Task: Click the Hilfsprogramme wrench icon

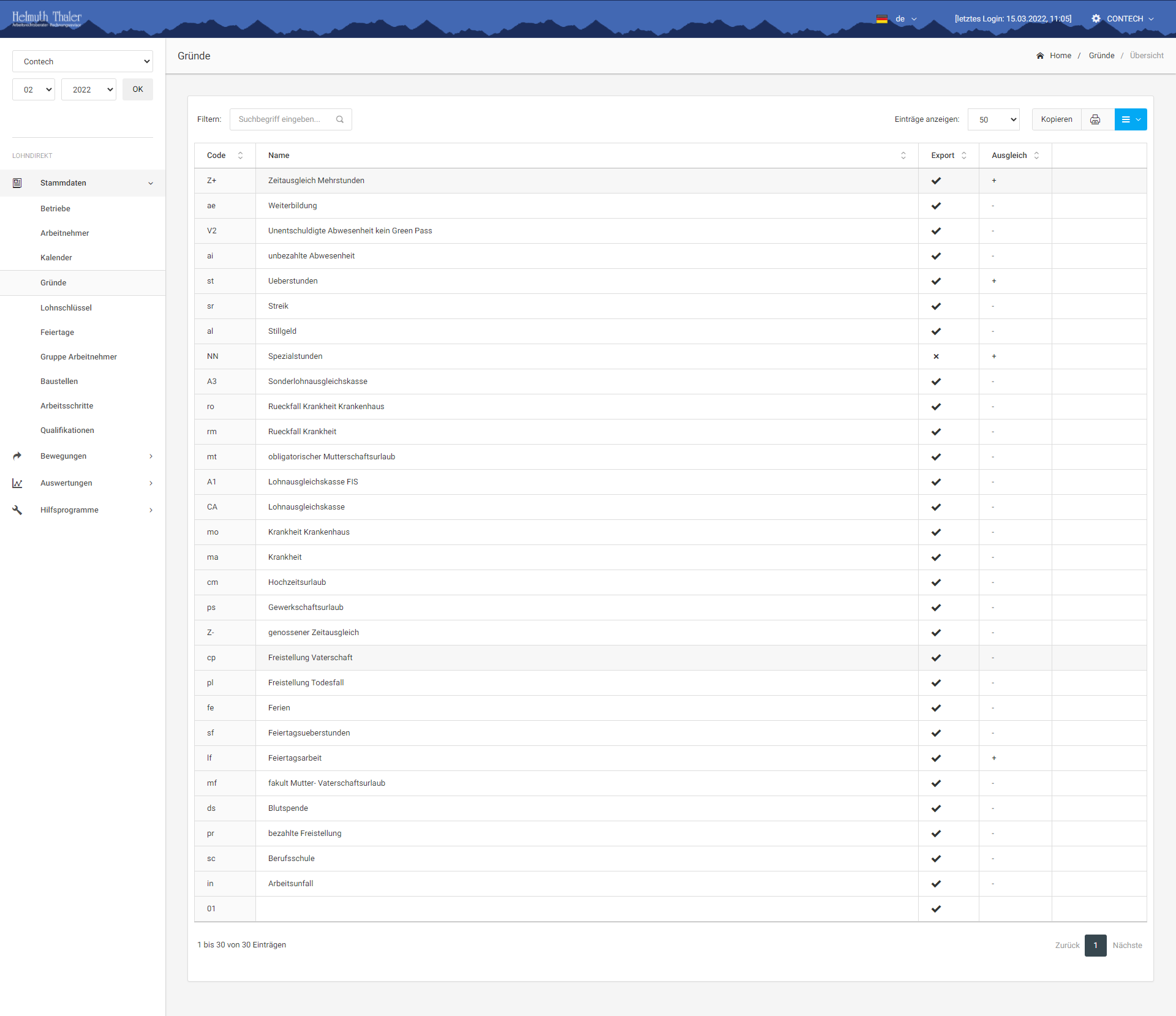Action: (17, 510)
